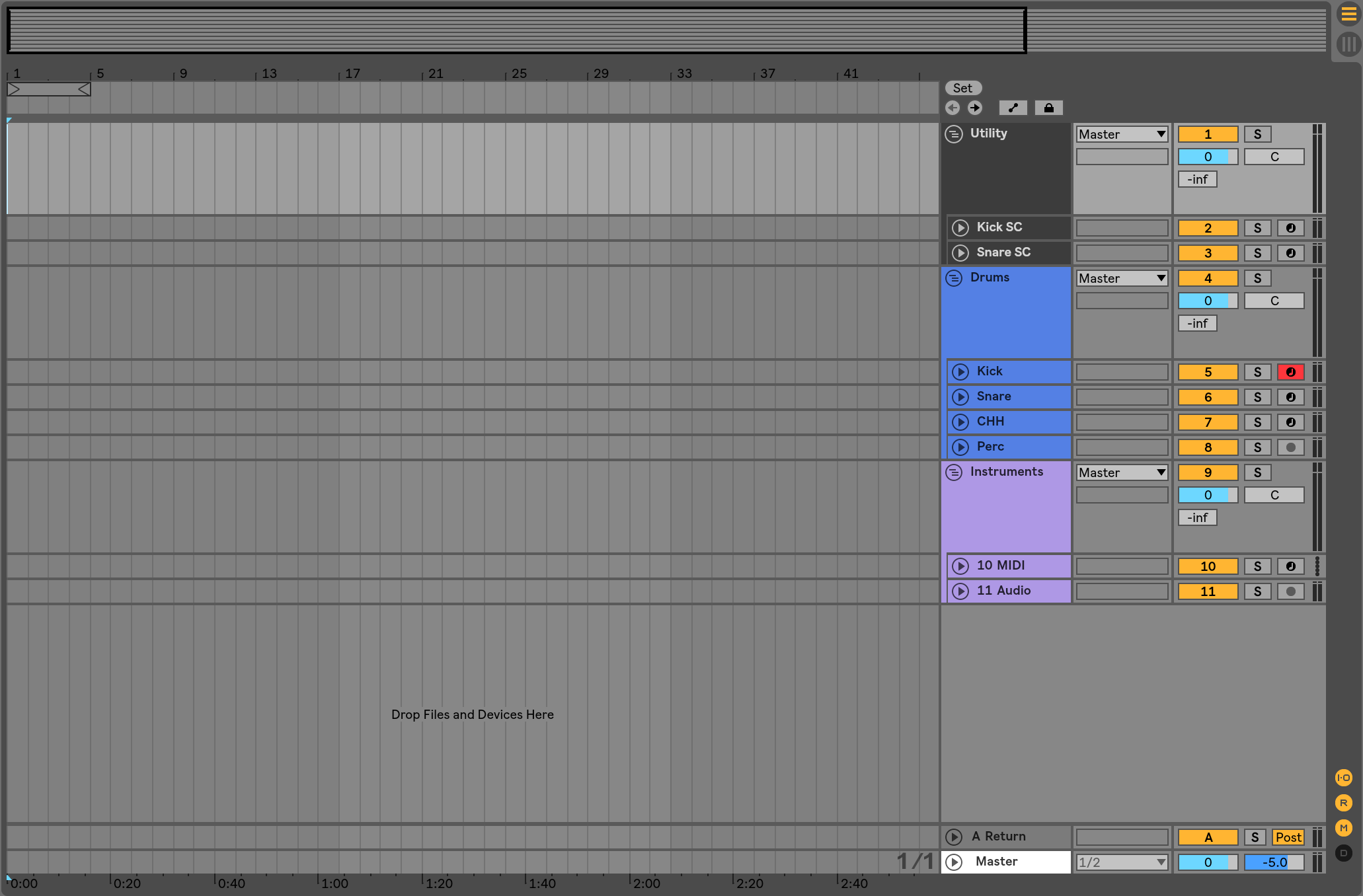
Task: Toggle track activator 10 for MIDI track
Action: coord(1208,566)
